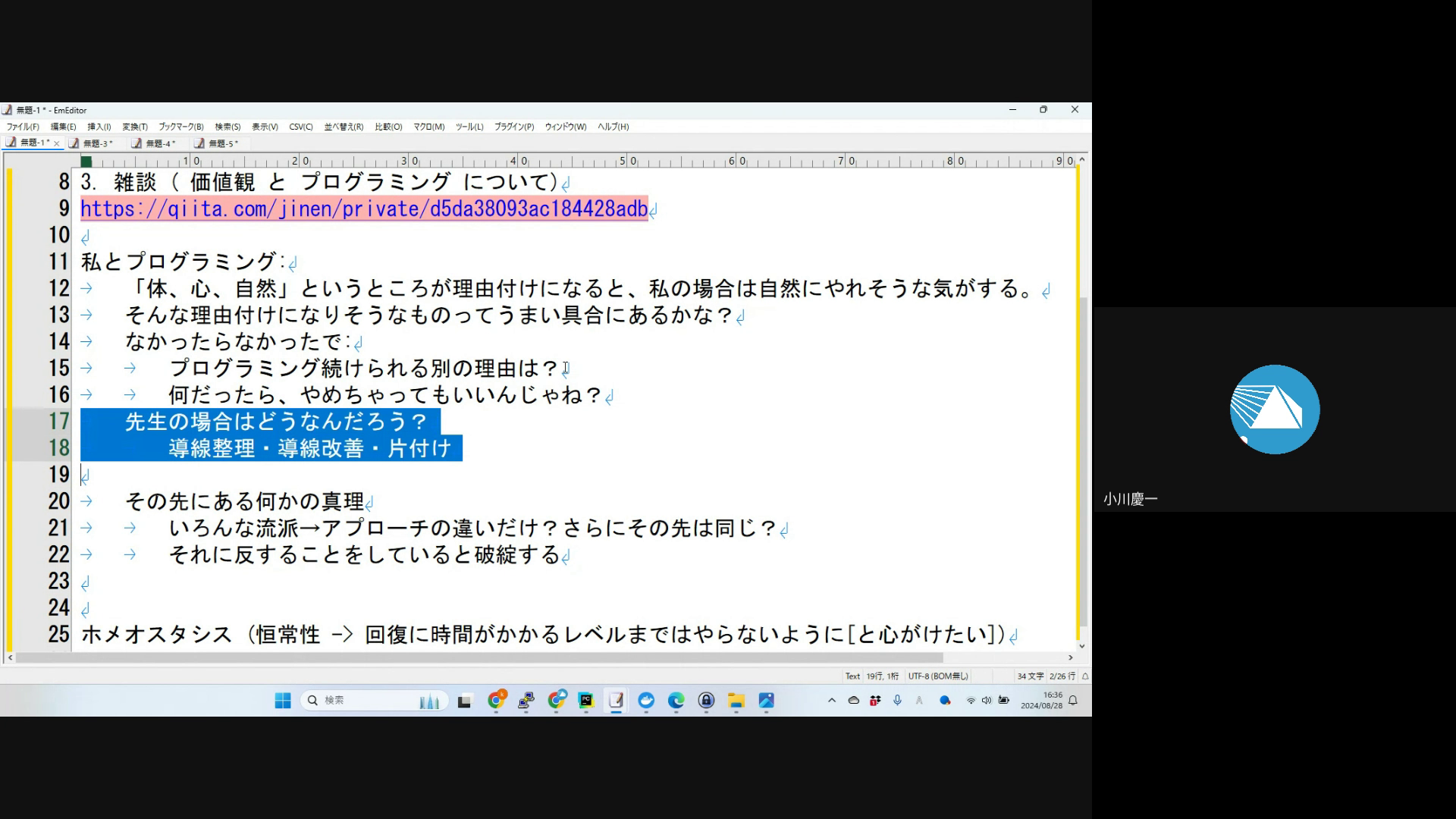Open the 無題-5 document tab
This screenshot has height=819, width=1456.
point(222,143)
